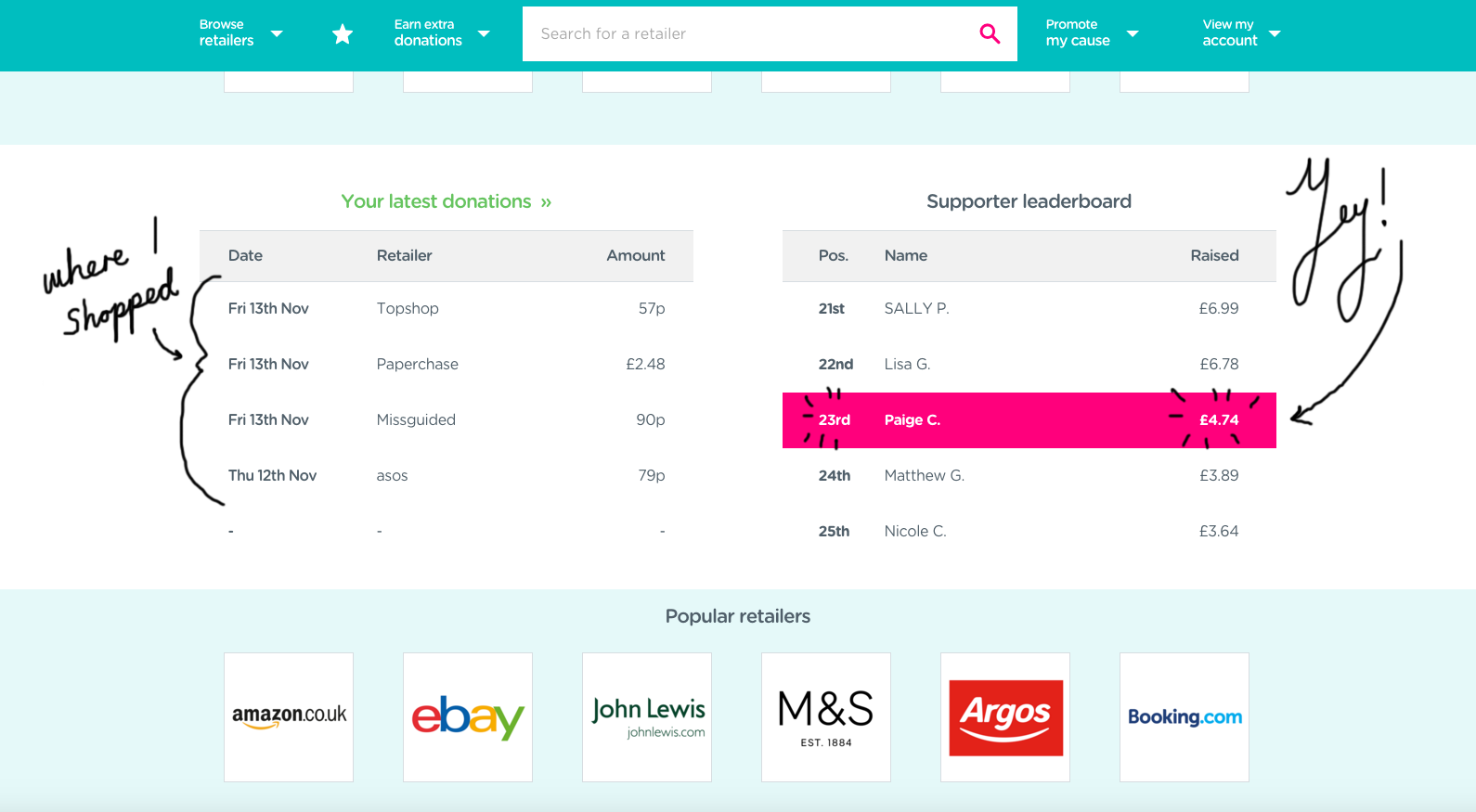
Task: Open the M&S retailer tile
Action: (x=826, y=717)
